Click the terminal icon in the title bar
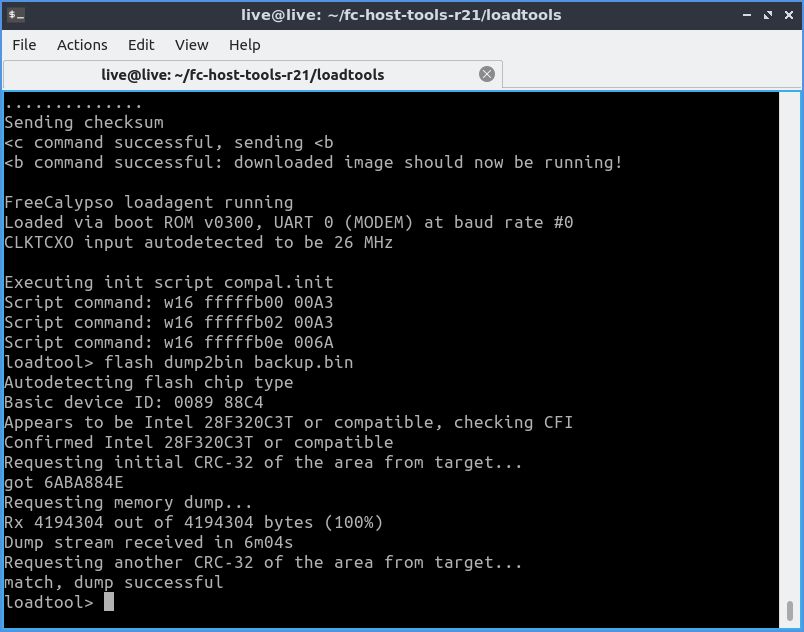 14,15
